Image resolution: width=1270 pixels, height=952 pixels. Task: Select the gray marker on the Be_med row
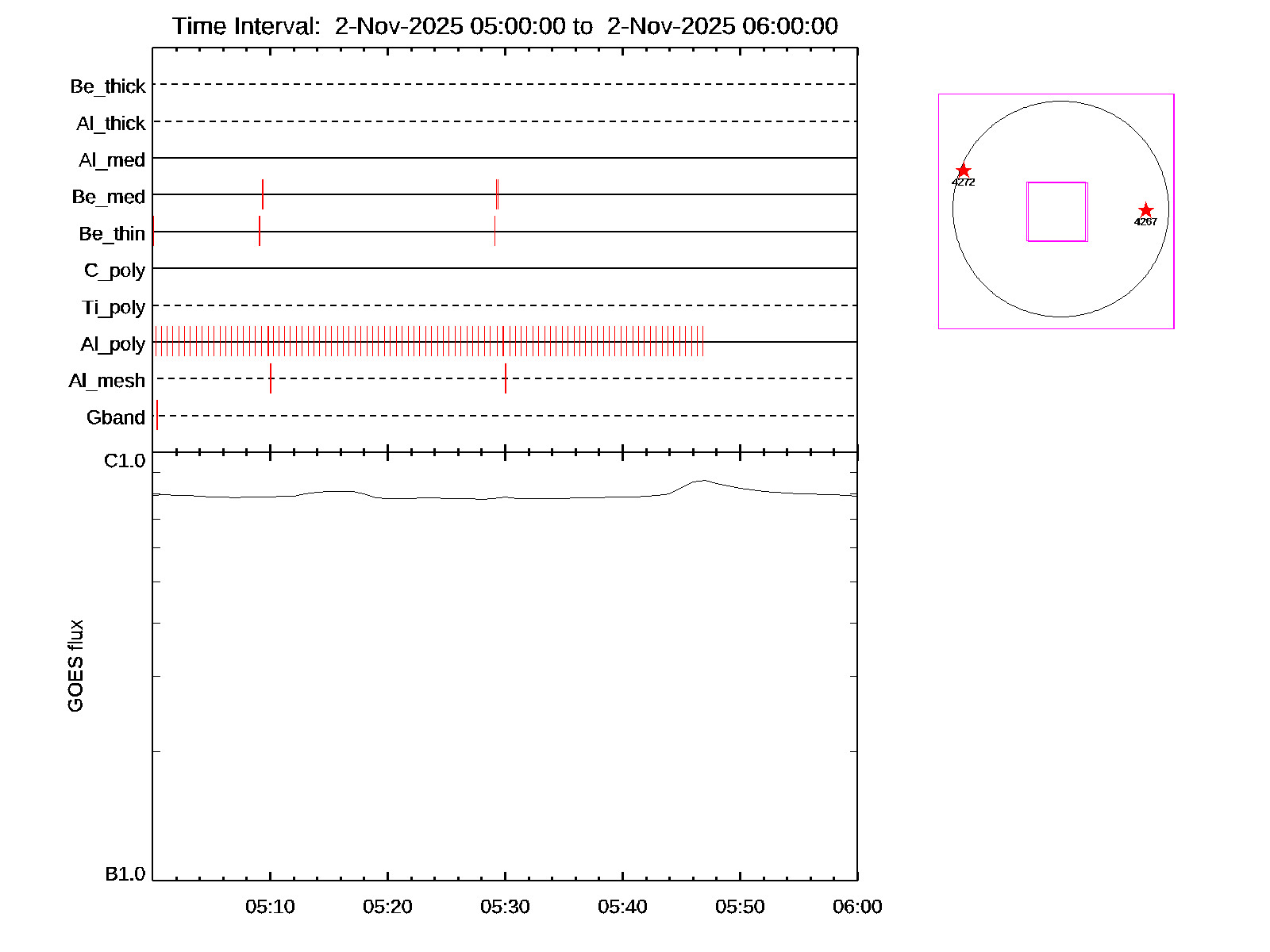[x=497, y=194]
